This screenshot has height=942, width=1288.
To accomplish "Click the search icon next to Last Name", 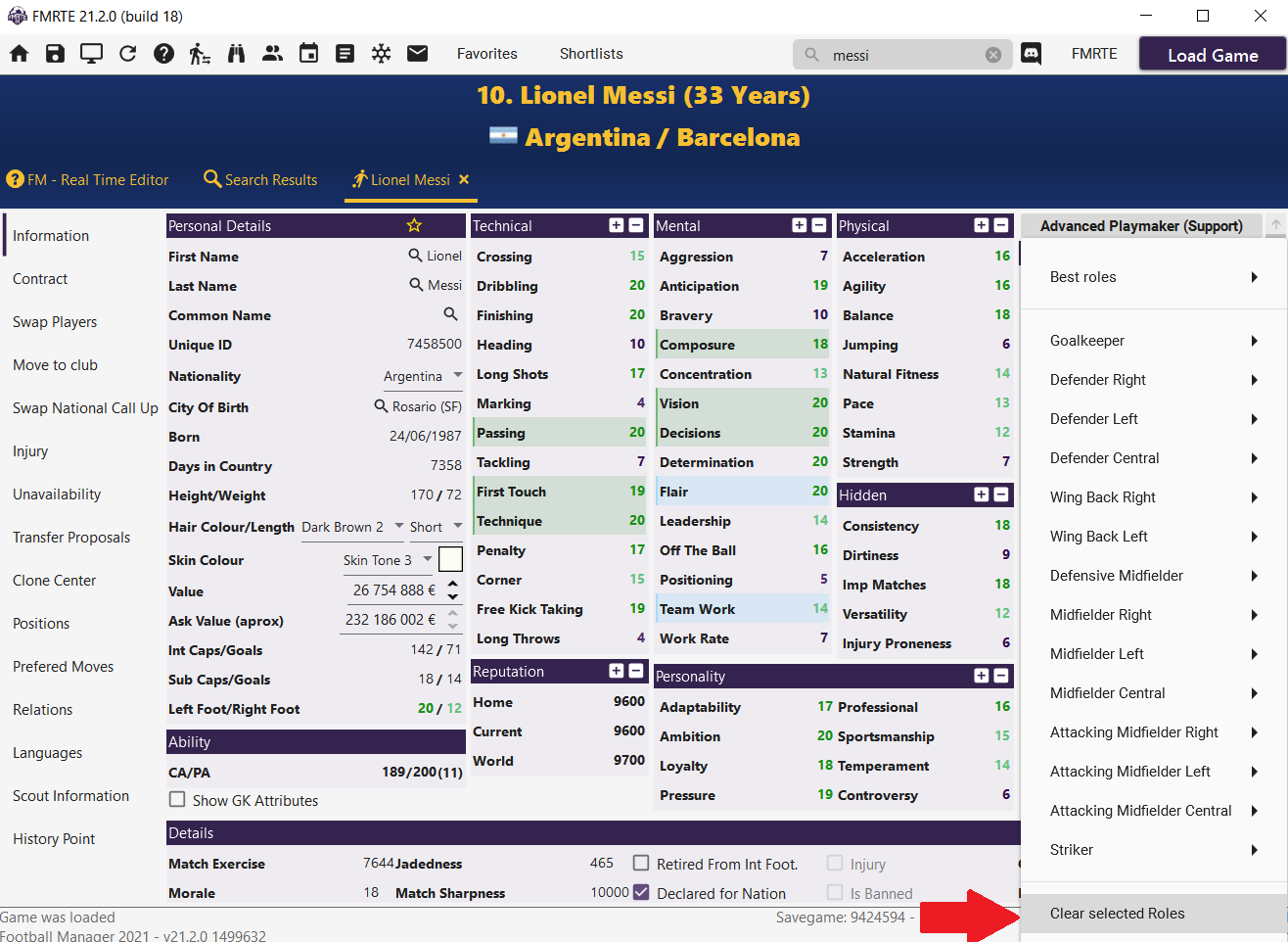I will [416, 285].
